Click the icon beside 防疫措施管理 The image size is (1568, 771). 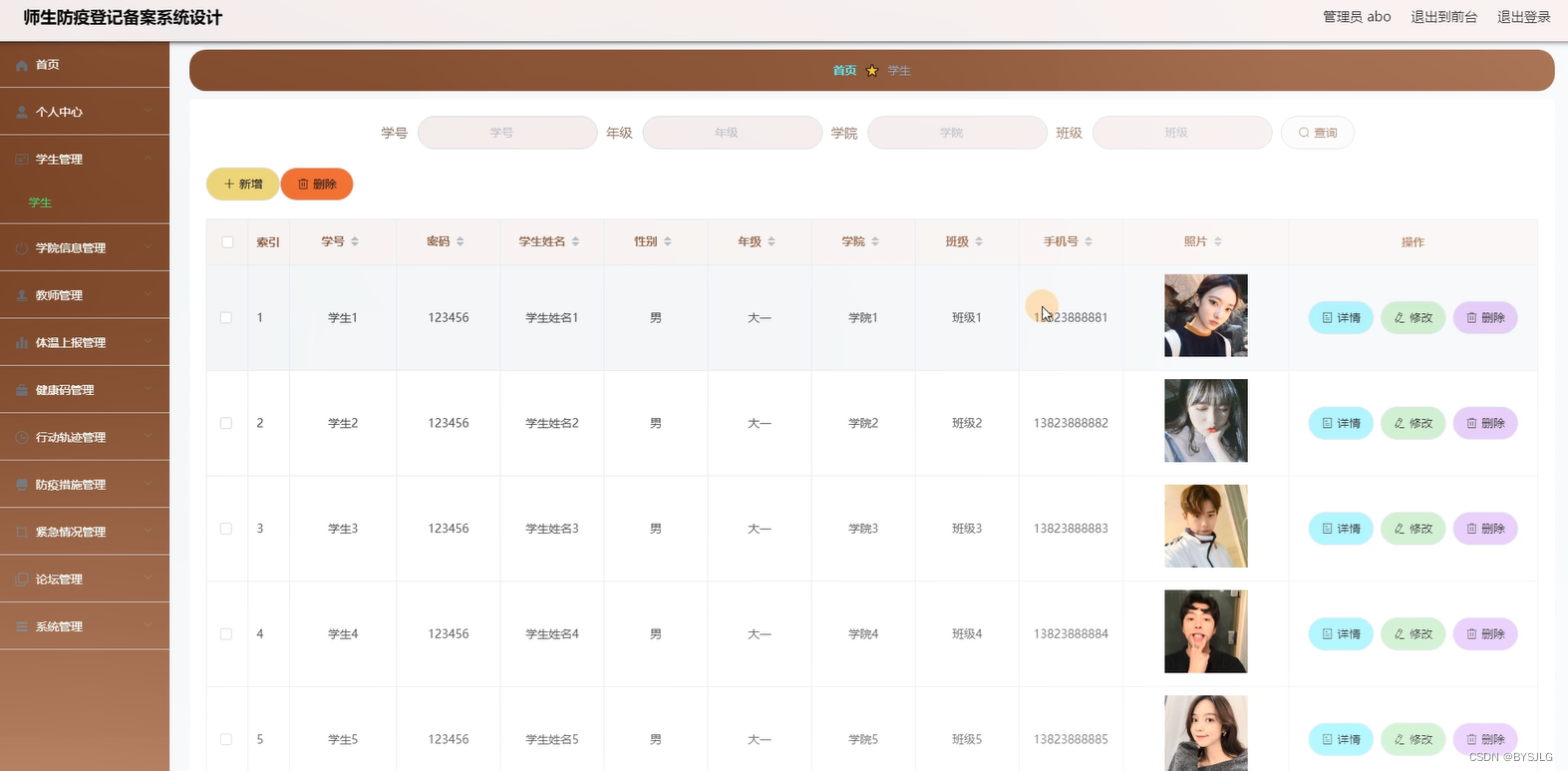(22, 485)
